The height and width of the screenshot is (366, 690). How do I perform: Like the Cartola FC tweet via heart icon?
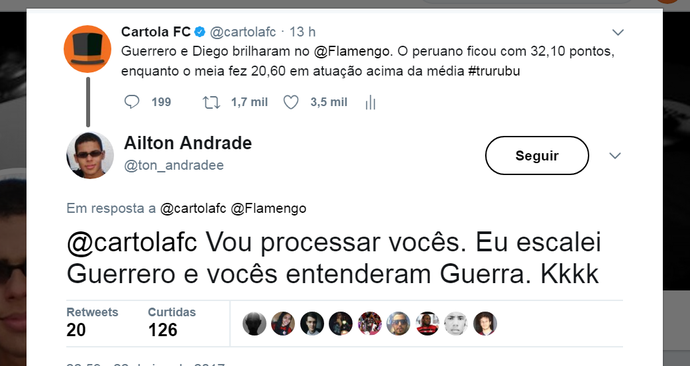click(x=291, y=102)
